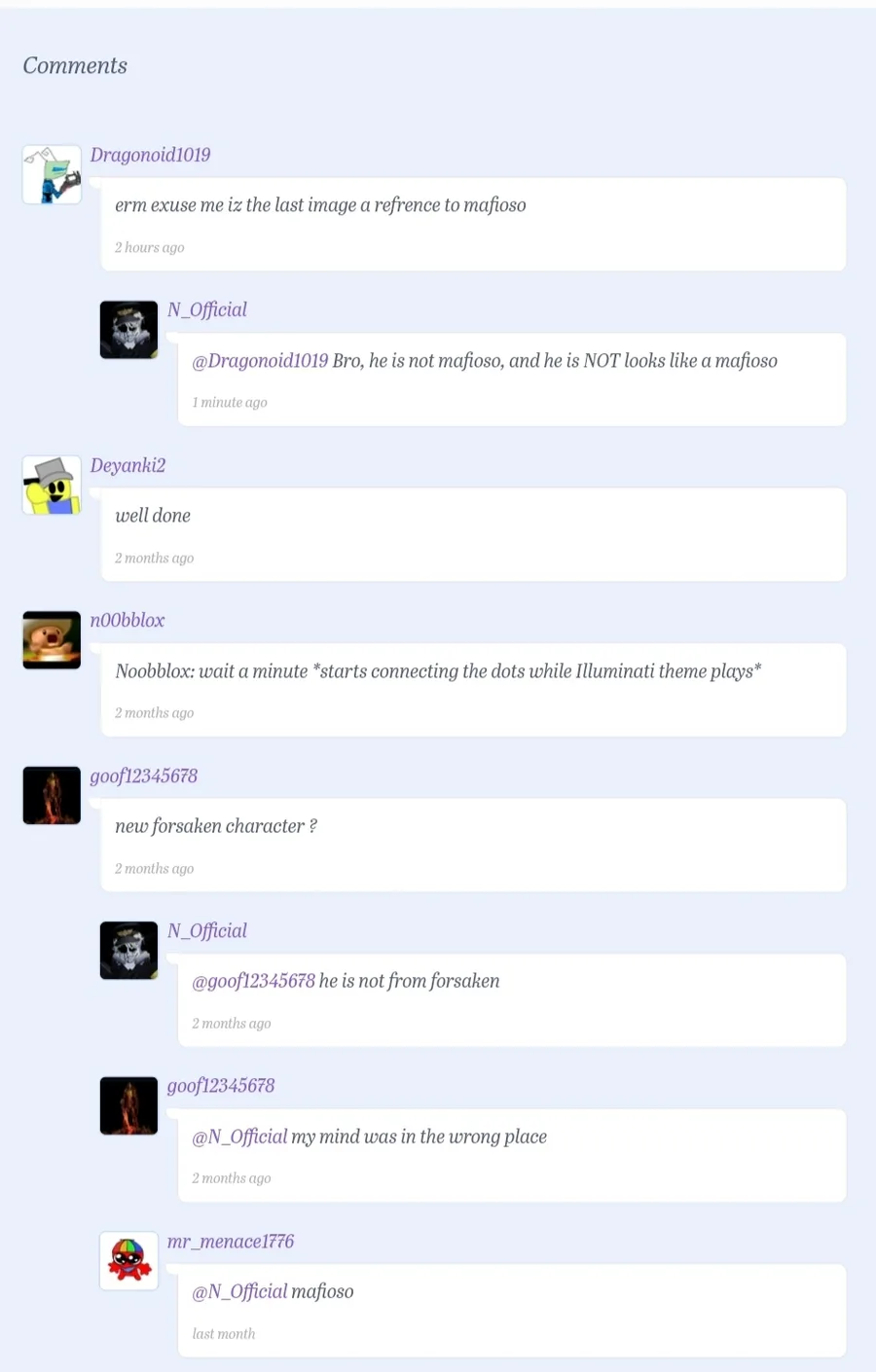876x1372 pixels.
Task: Click N_Official's avatar beside the forsaken reply
Action: pos(128,951)
